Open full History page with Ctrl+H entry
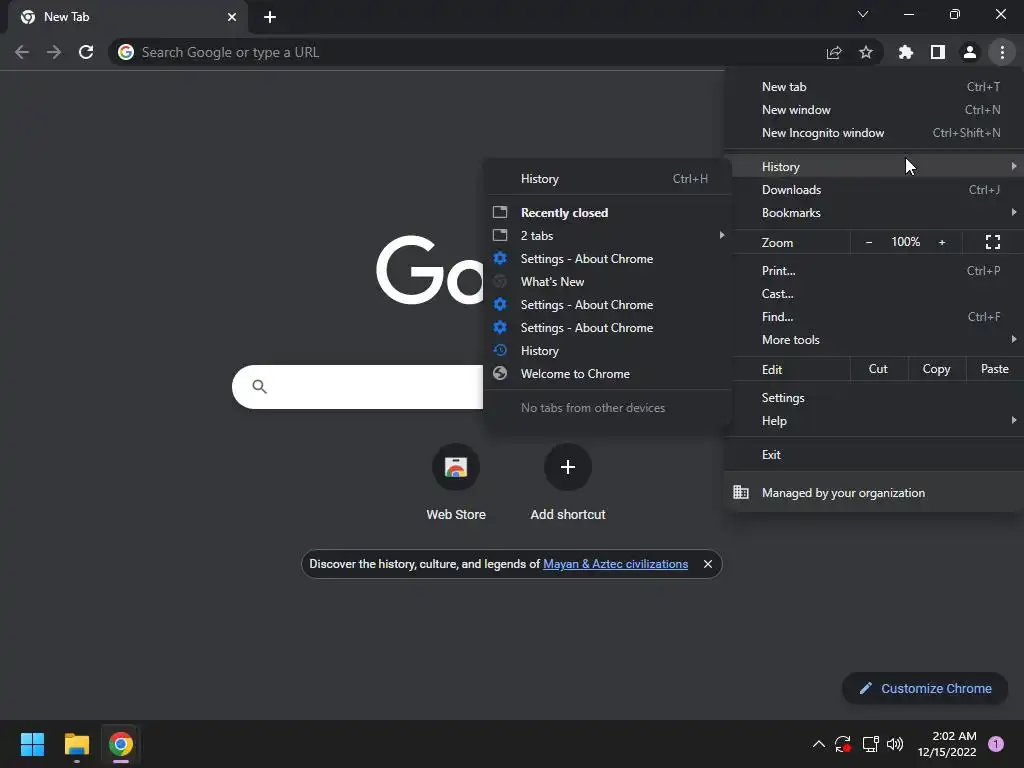 pos(607,179)
